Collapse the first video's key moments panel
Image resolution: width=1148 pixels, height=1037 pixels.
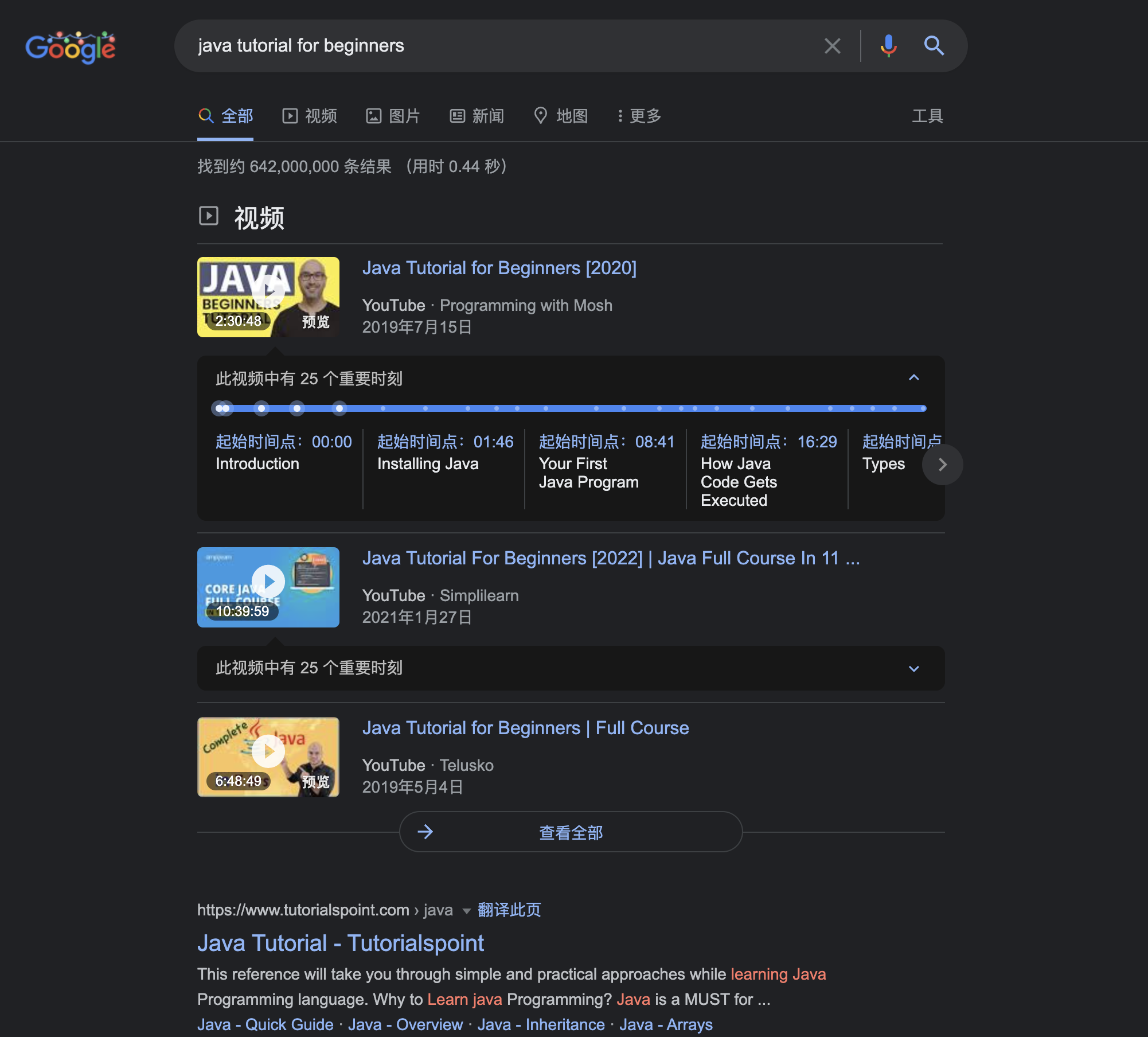pos(914,377)
